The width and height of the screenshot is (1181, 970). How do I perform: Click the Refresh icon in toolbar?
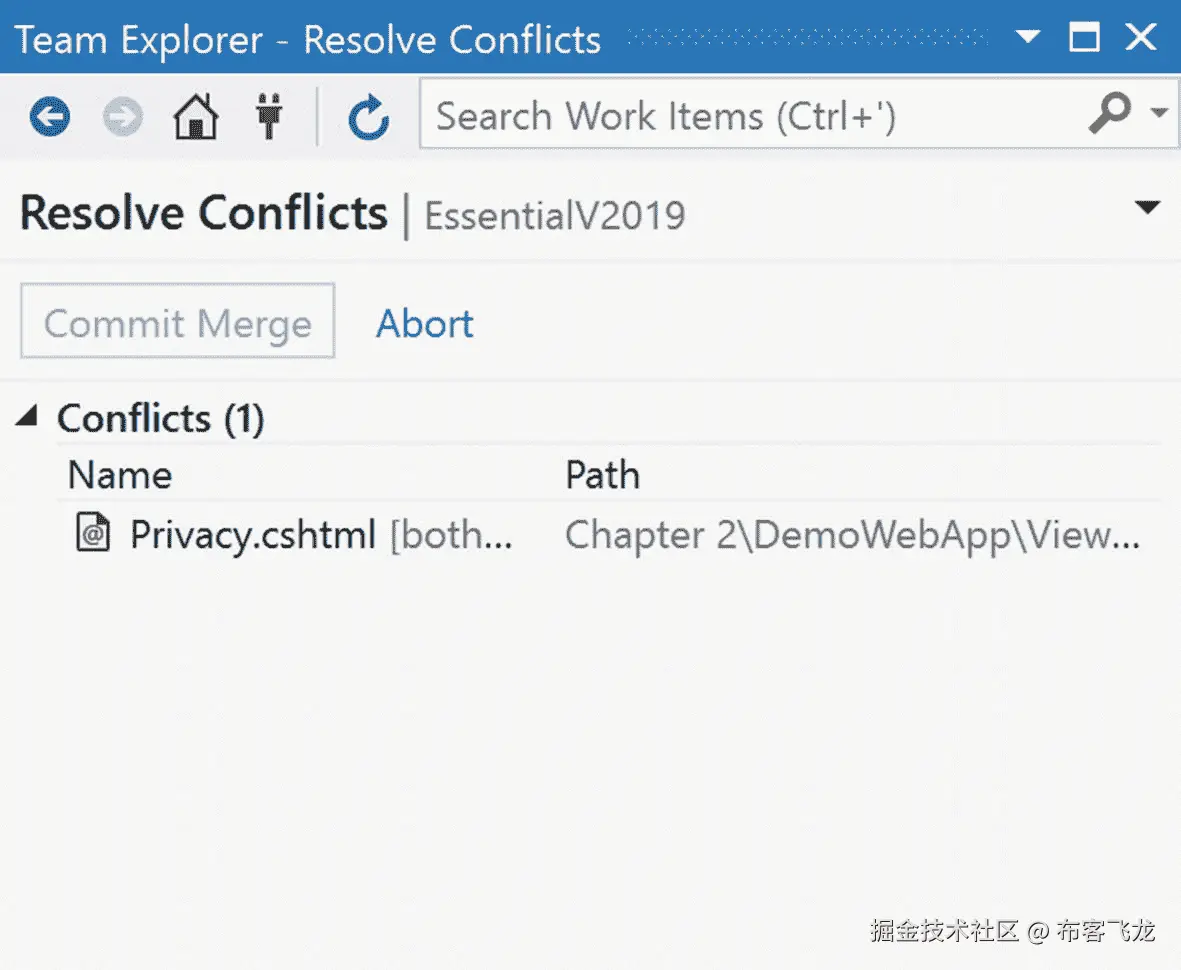[x=368, y=118]
